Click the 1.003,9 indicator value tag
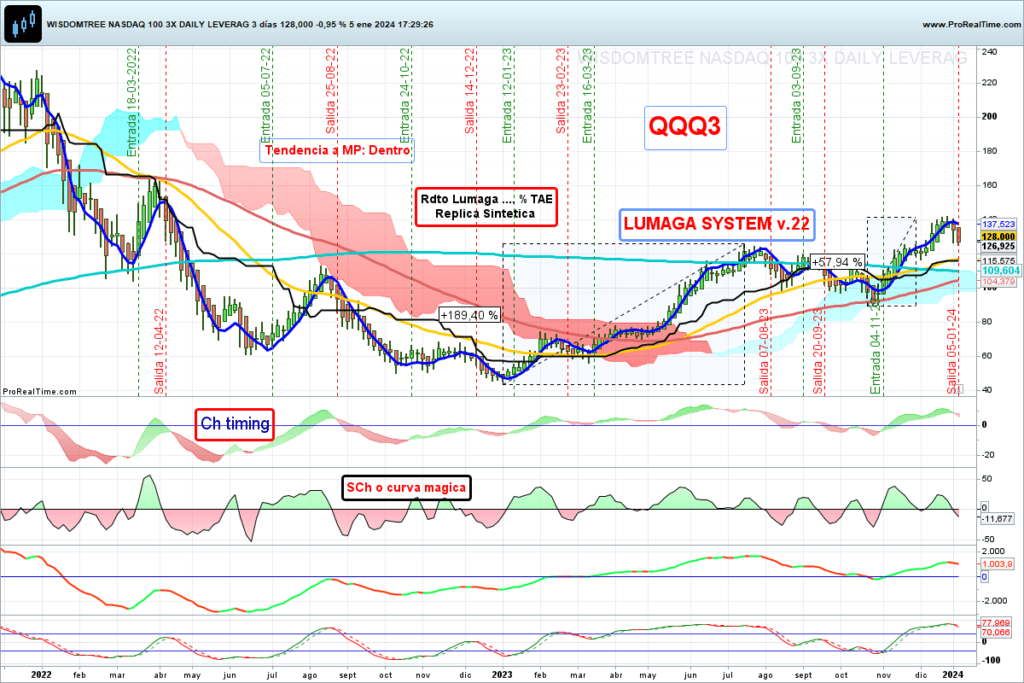The height and width of the screenshot is (683, 1024). (x=997, y=564)
